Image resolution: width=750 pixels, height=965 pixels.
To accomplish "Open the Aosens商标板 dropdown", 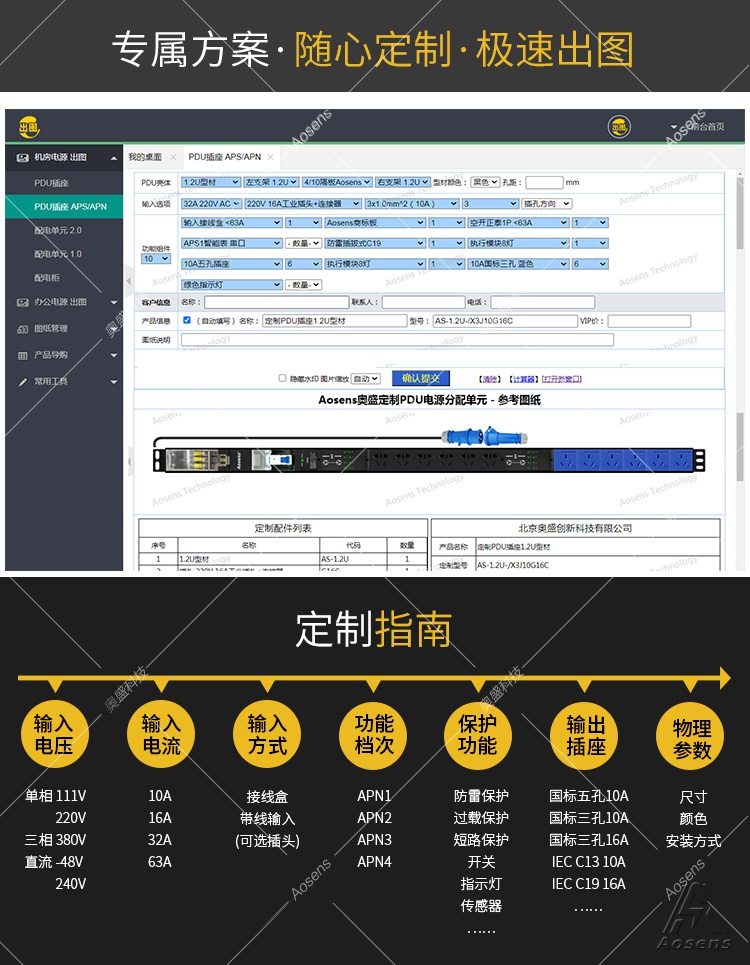I will click(x=375, y=223).
